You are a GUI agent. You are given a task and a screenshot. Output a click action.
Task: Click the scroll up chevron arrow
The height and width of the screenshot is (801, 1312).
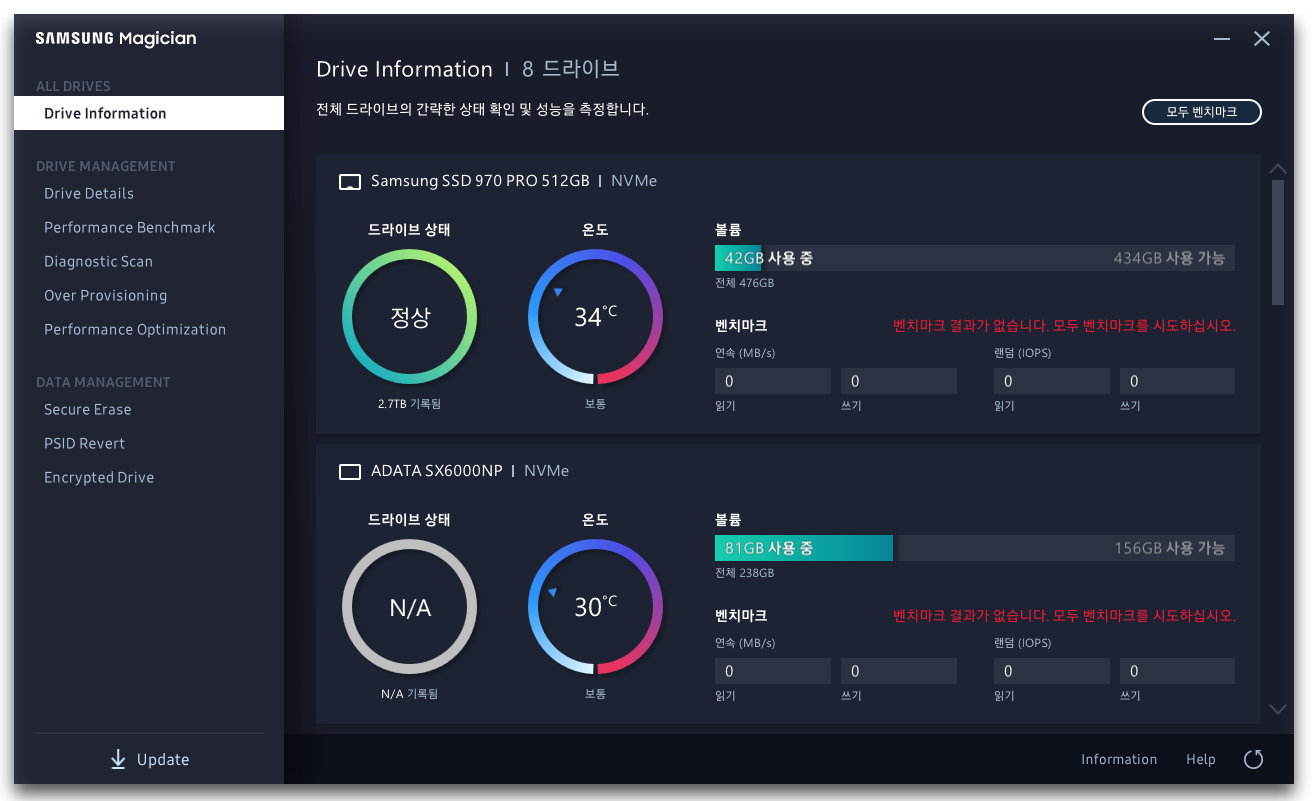tap(1277, 169)
